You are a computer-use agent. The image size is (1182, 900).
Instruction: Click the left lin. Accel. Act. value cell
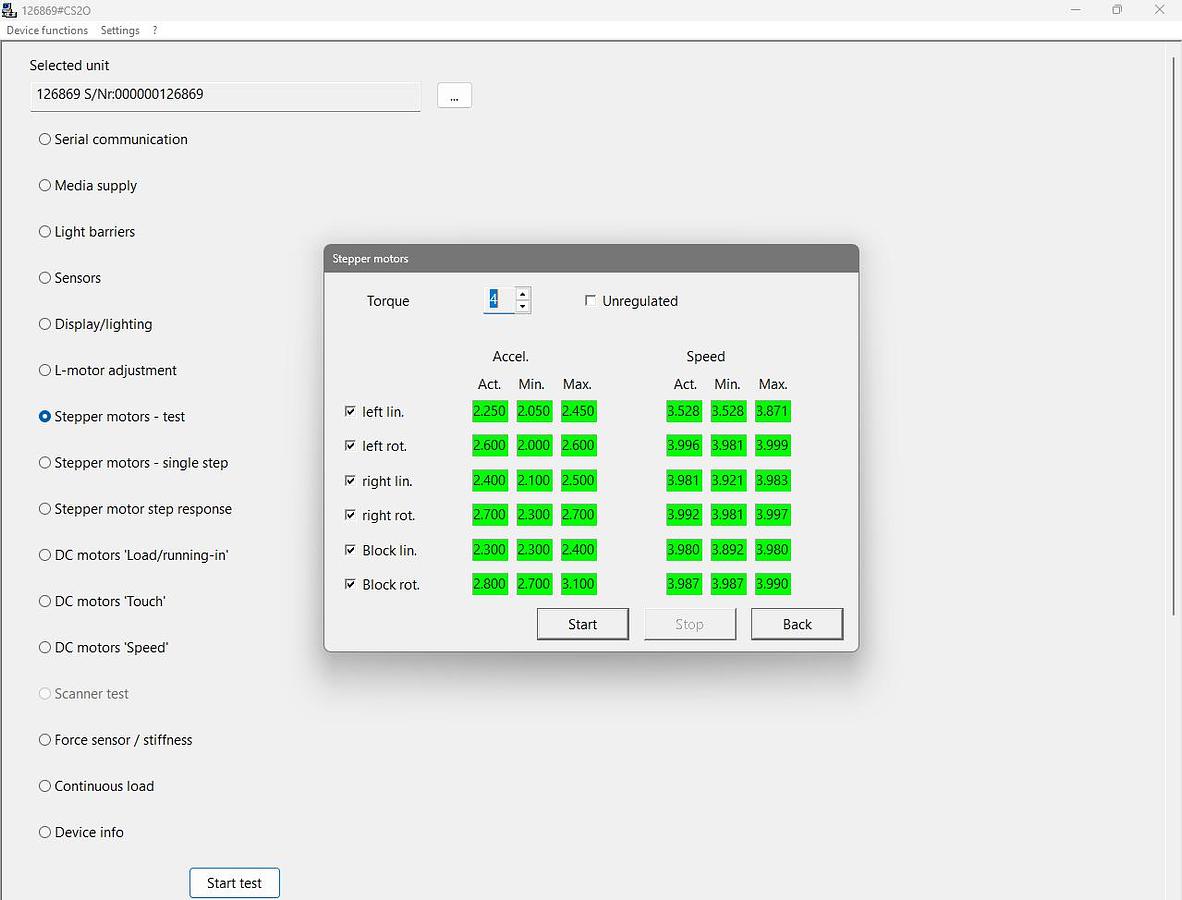click(x=489, y=411)
